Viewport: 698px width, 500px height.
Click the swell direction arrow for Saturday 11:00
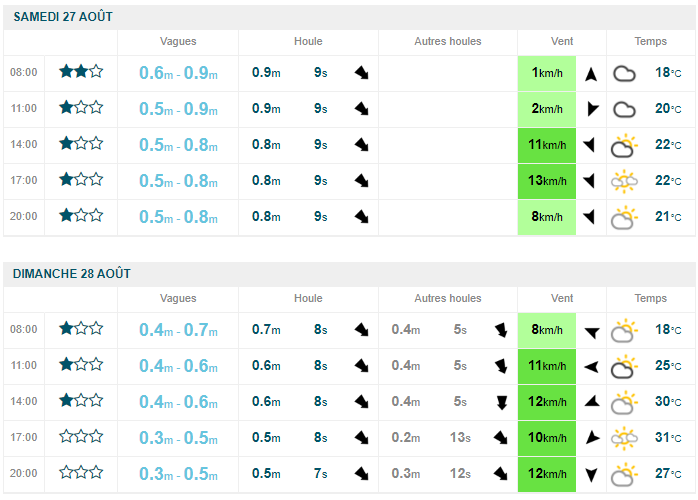point(361,109)
